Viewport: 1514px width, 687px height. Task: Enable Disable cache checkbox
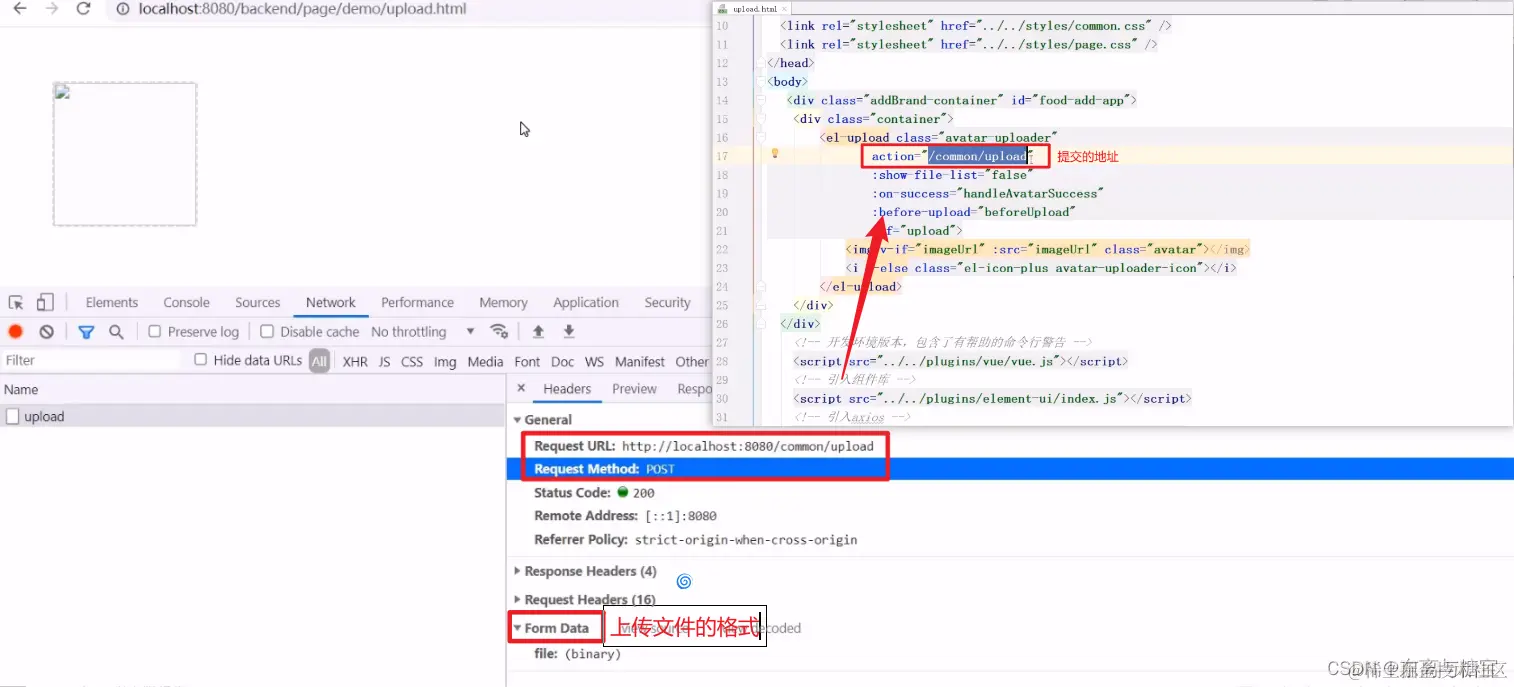tap(267, 332)
